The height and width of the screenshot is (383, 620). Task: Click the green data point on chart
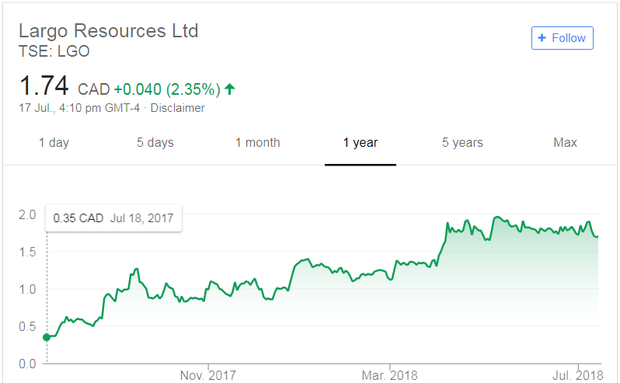click(x=47, y=337)
